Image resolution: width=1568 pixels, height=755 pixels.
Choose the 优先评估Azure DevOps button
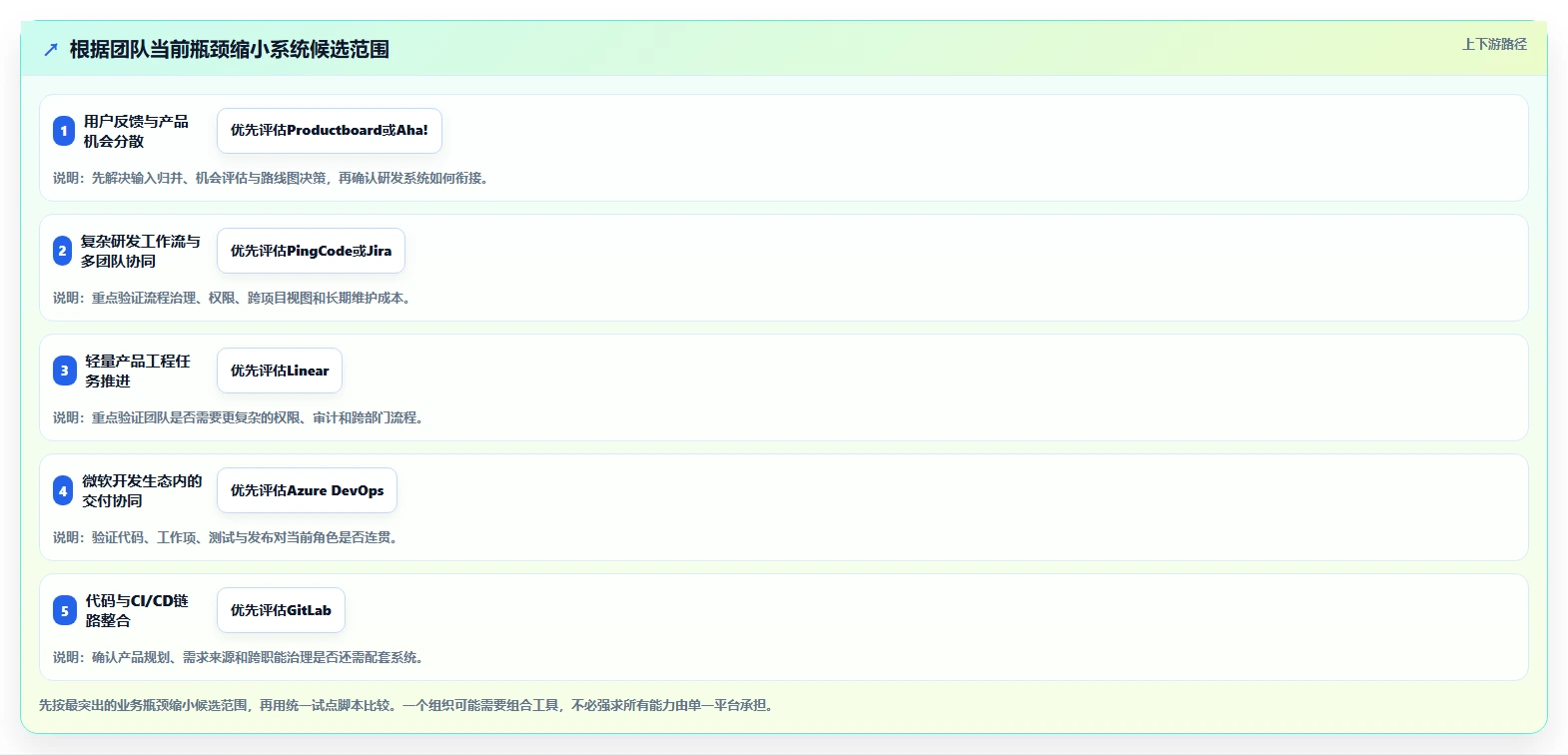click(x=307, y=490)
